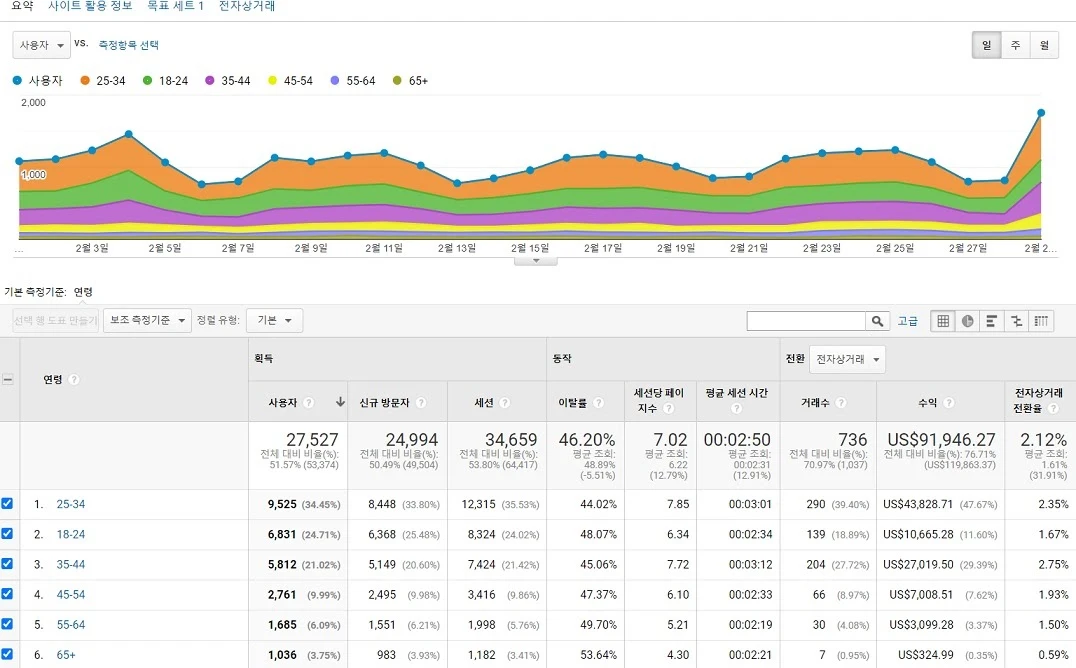The height and width of the screenshot is (668, 1076).
Task: Open help icon next to 사용자 column
Action: [309, 403]
